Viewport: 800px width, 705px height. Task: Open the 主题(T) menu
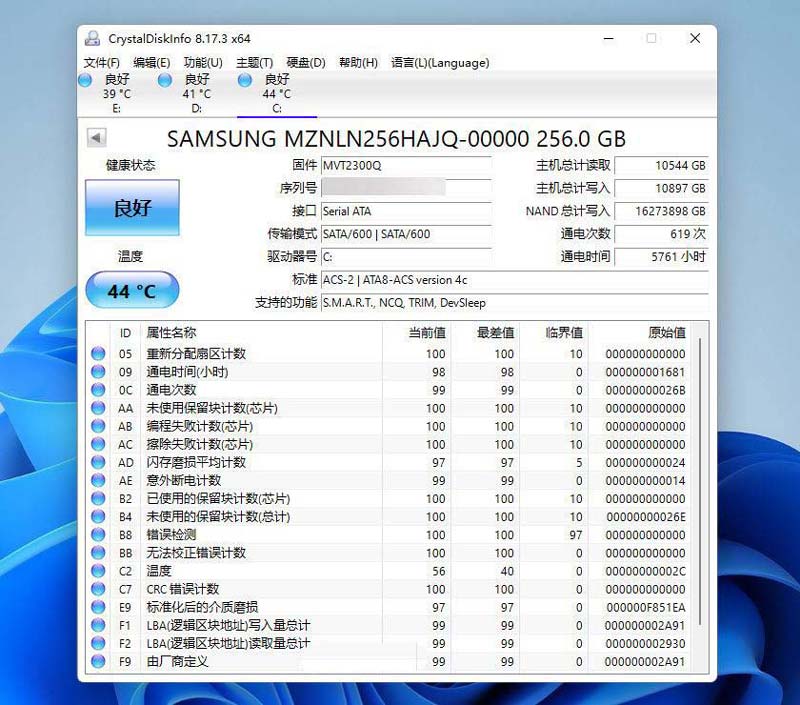[x=254, y=62]
